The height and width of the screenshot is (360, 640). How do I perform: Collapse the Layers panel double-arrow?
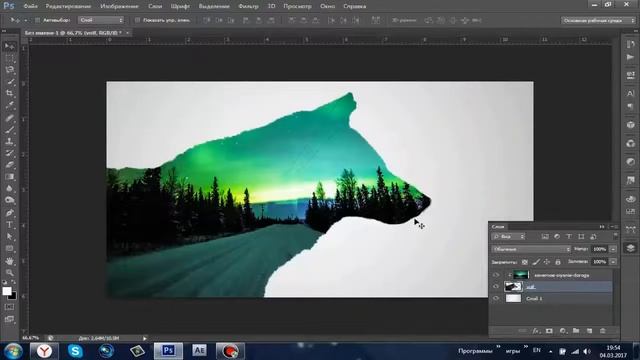[602, 227]
